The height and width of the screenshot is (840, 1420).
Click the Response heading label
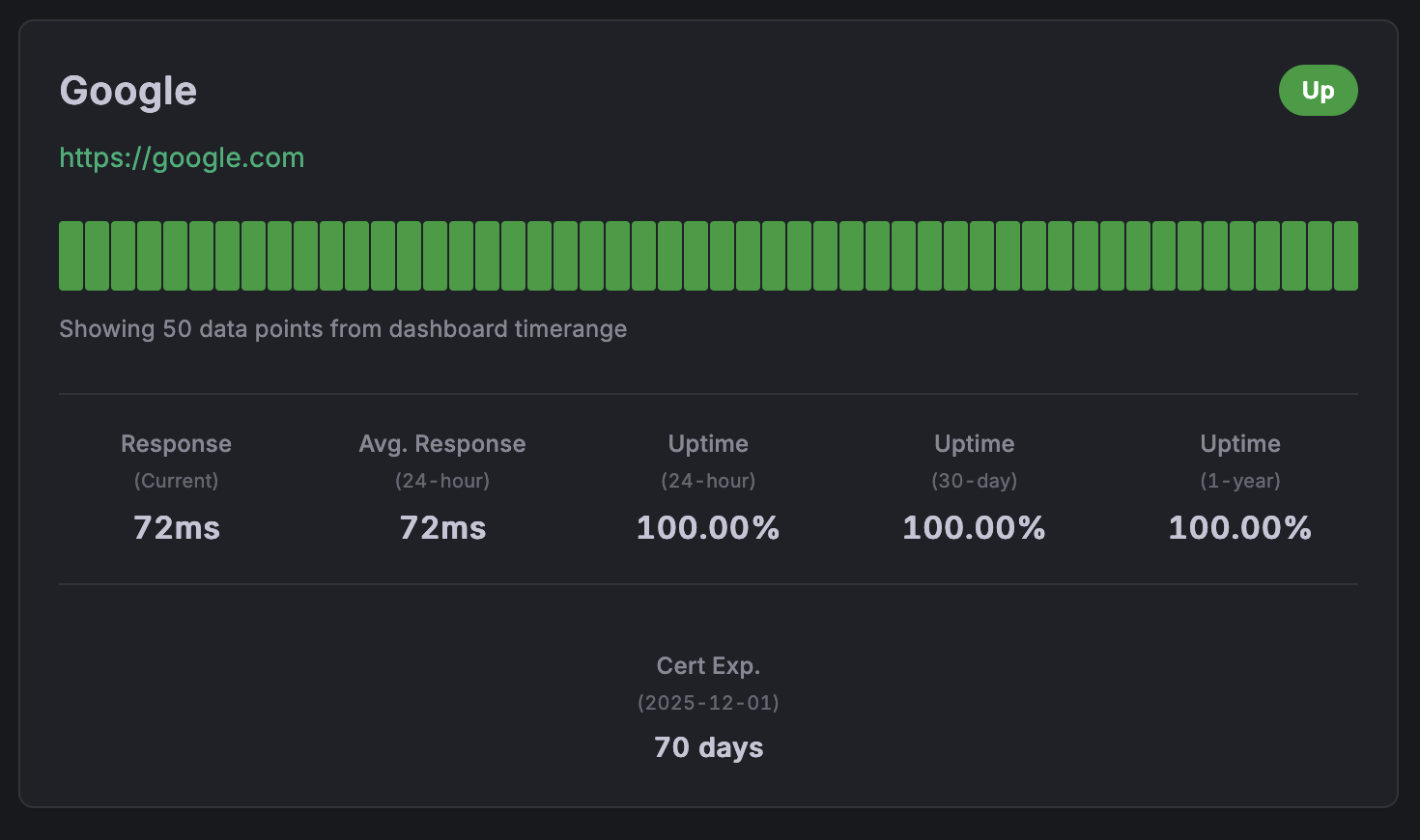click(x=176, y=444)
